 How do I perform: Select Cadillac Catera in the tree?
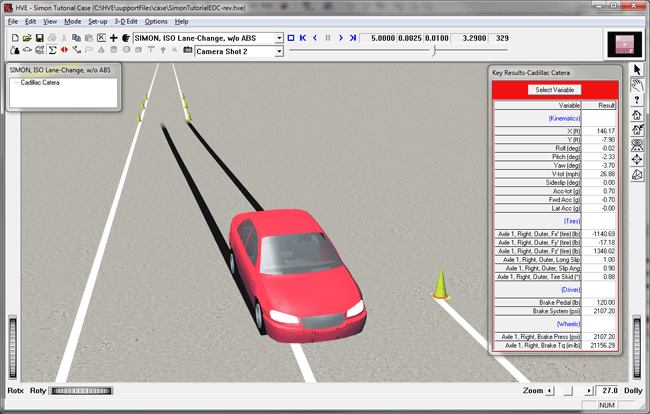[40, 82]
